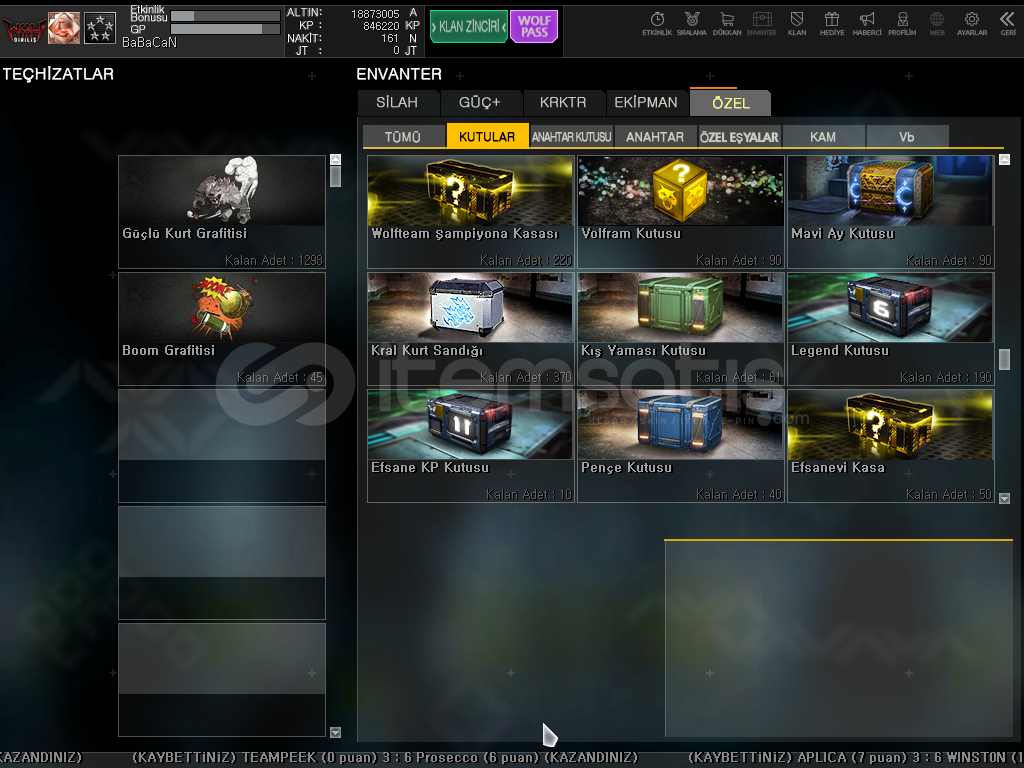Click the player avatar portrait
The height and width of the screenshot is (768, 1024).
pos(64,28)
